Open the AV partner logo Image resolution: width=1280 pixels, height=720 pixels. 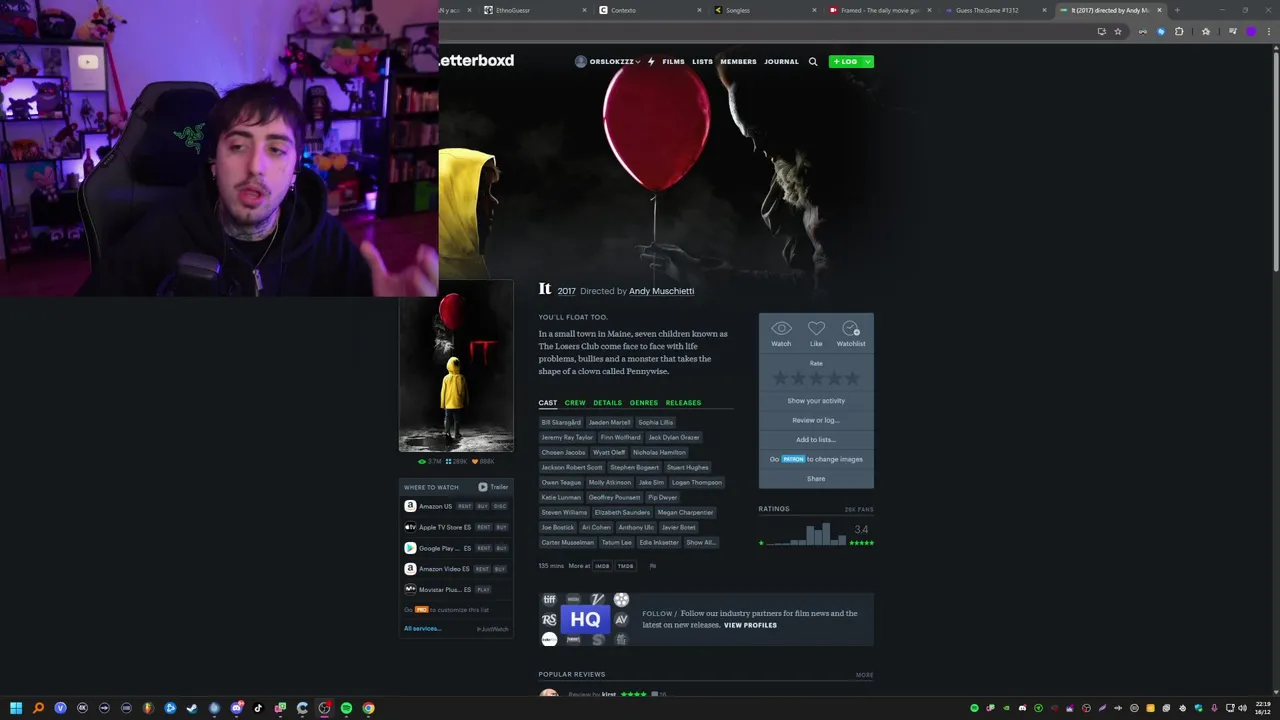621,620
